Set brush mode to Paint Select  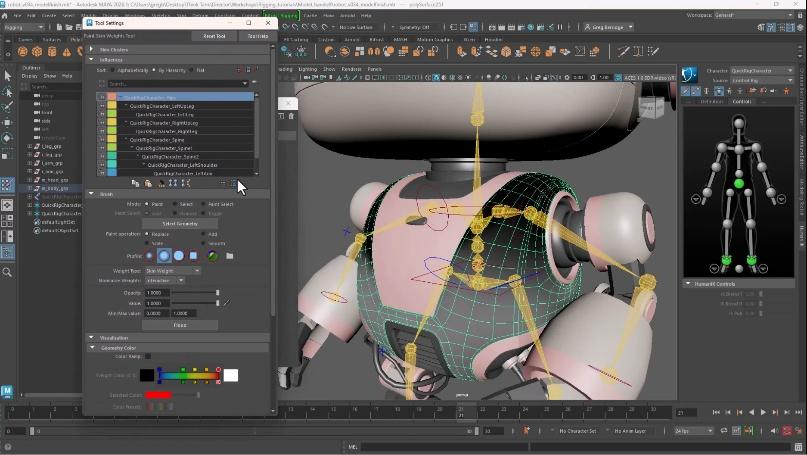pyautogui.click(x=204, y=204)
